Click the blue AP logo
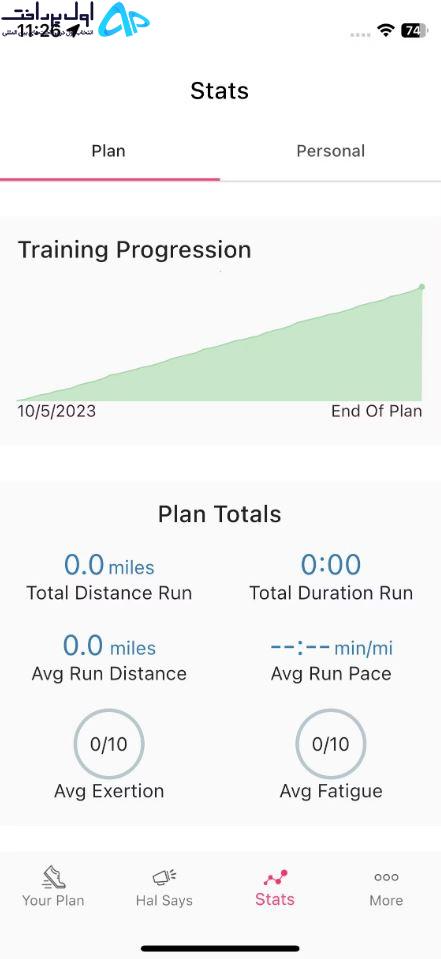 coord(124,20)
